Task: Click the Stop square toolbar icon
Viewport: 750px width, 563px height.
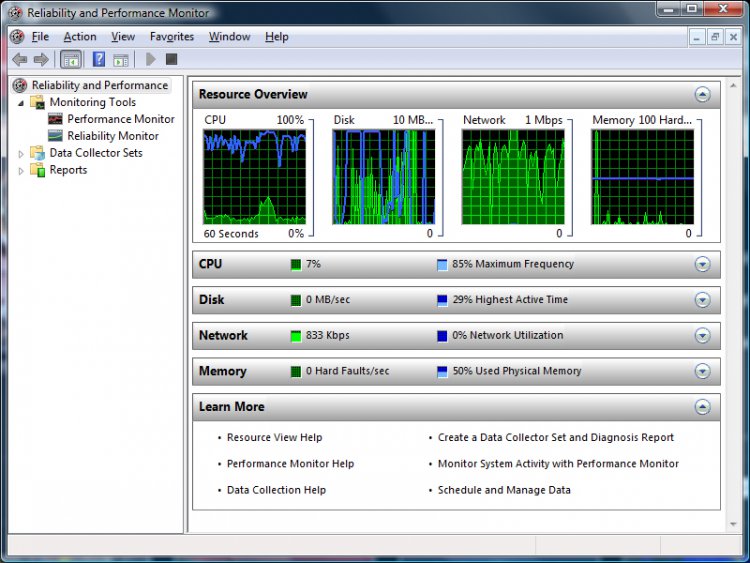Action: [171, 59]
